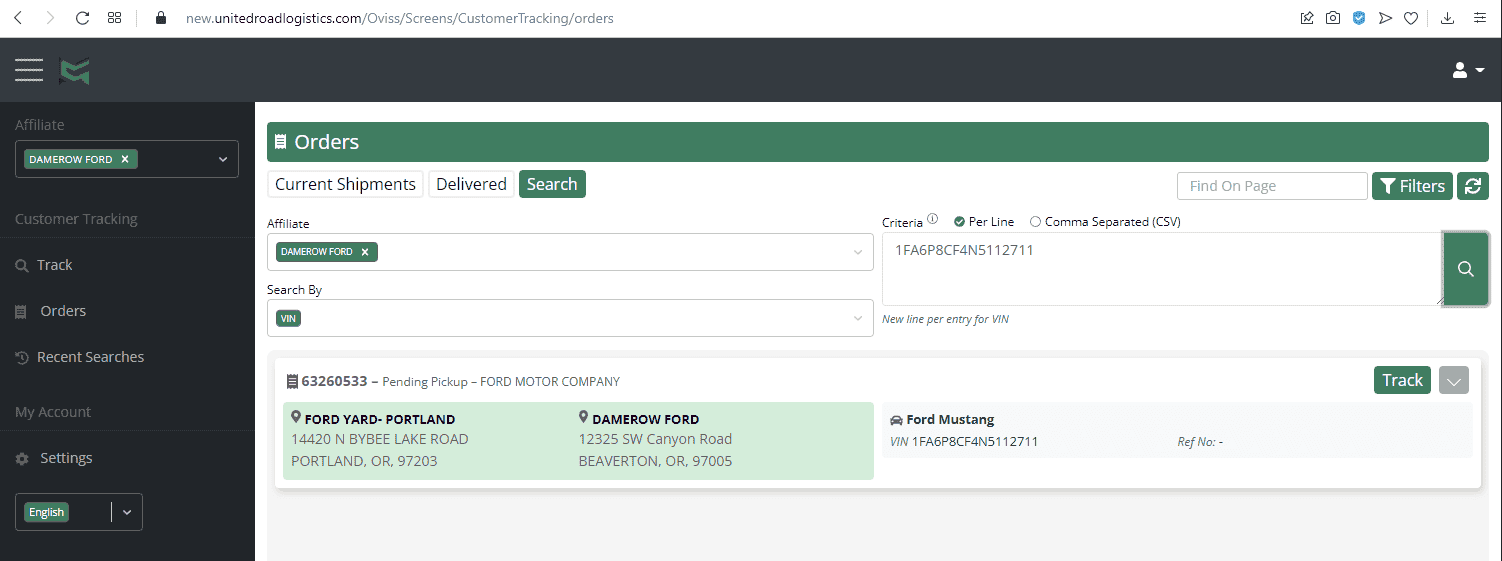Open the Search By dropdown

pyautogui.click(x=570, y=318)
